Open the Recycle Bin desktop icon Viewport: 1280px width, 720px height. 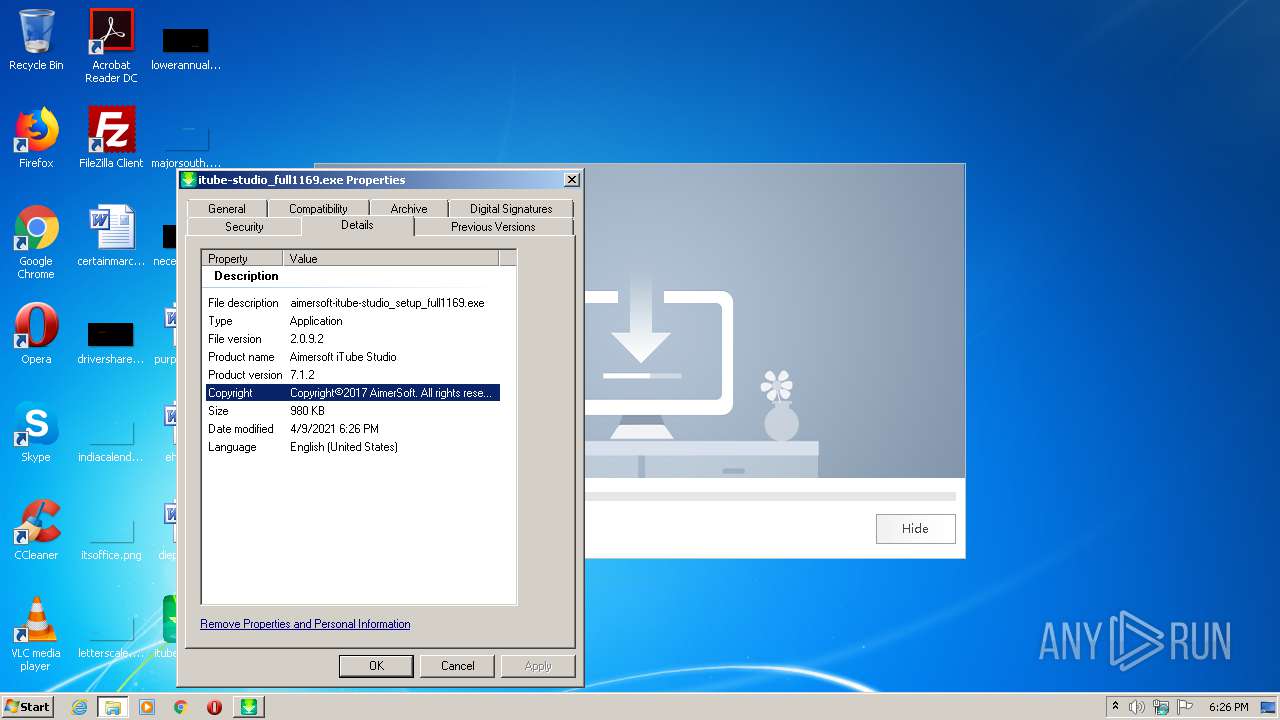[36, 40]
